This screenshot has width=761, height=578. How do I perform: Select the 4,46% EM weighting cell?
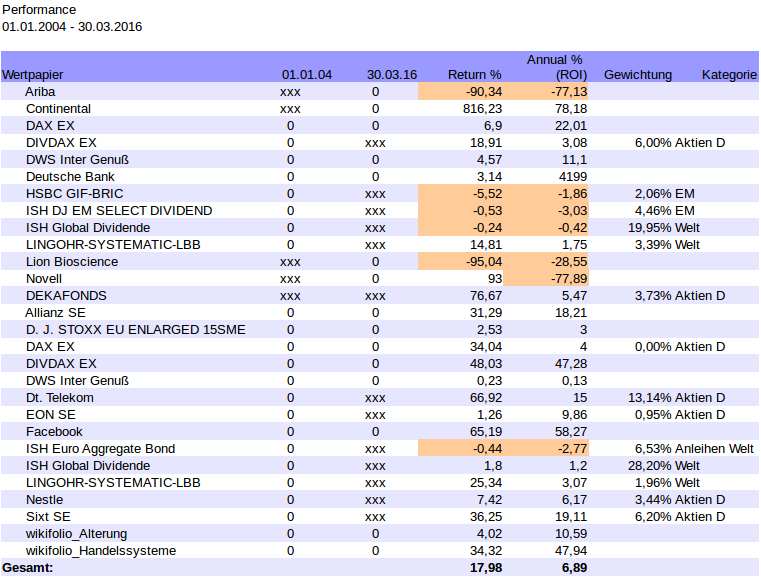(664, 211)
